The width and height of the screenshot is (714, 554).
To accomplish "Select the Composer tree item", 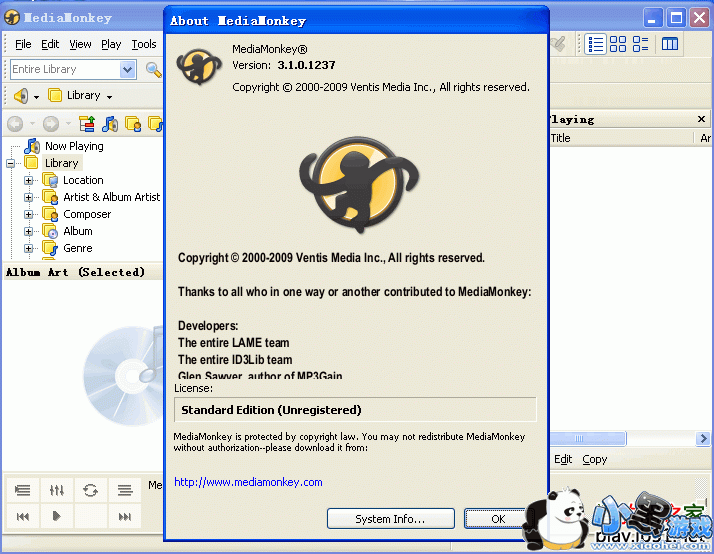I will (87, 214).
